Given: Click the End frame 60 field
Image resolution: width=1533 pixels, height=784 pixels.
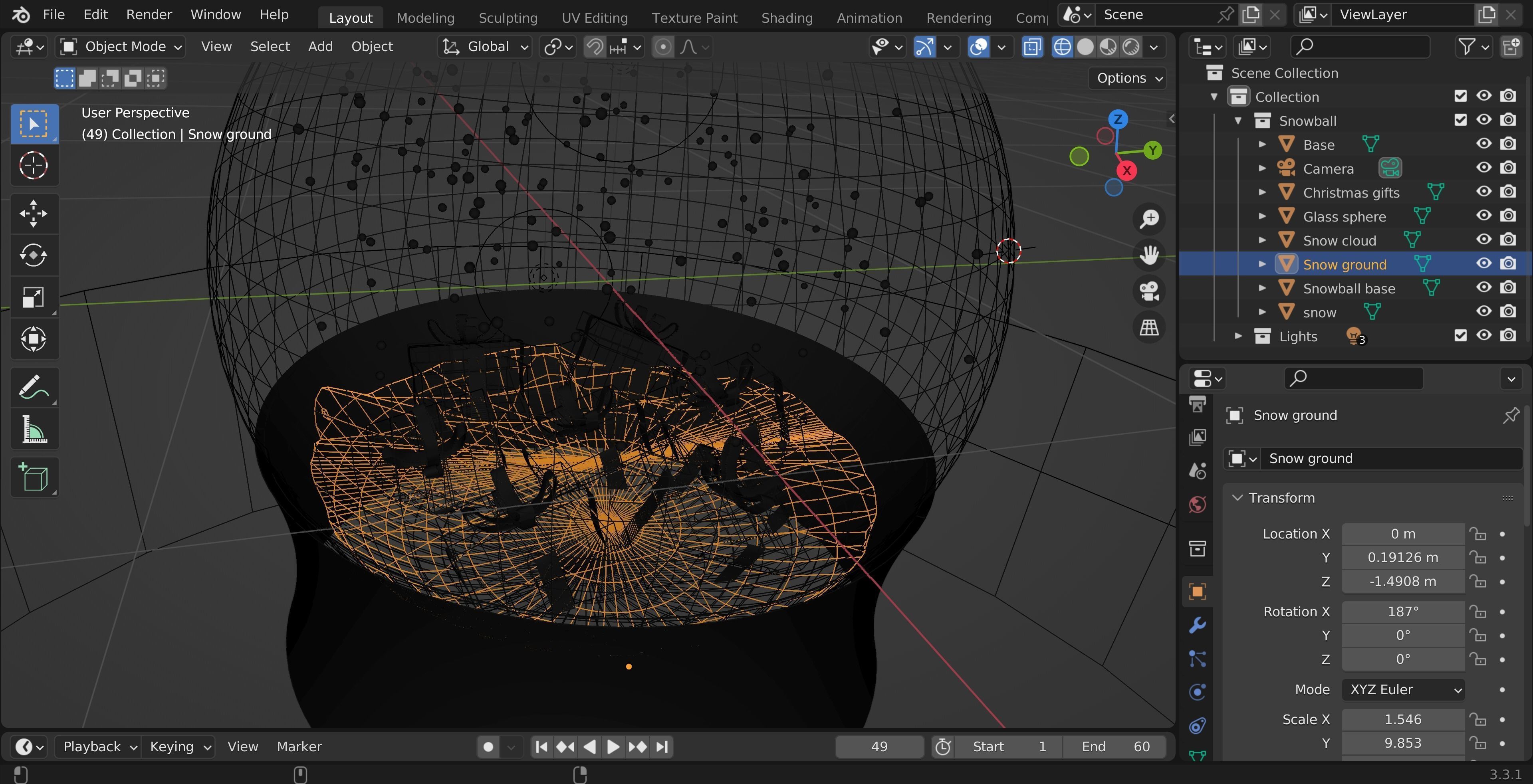Looking at the screenshot, I should pos(1115,746).
